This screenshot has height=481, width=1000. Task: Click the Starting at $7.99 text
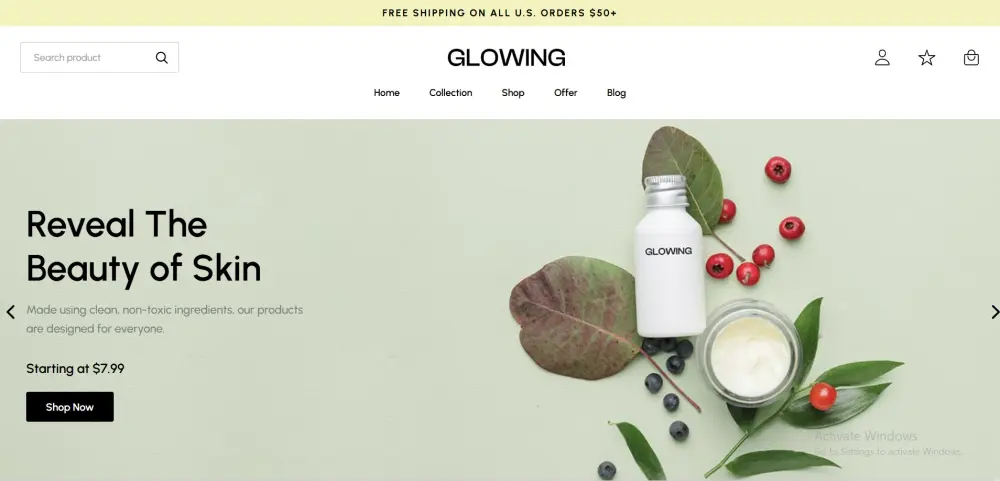[75, 369]
